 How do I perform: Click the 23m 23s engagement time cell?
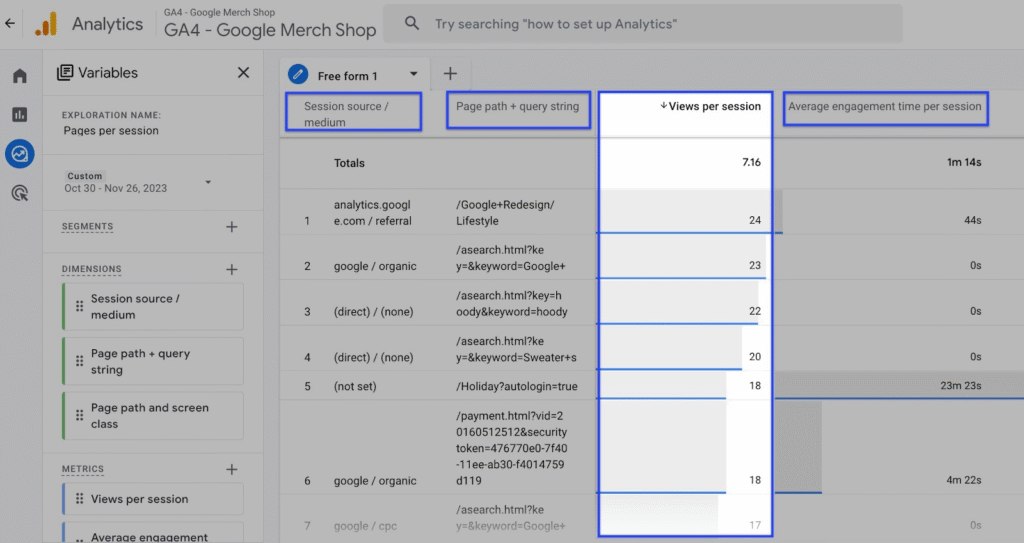[x=961, y=386]
